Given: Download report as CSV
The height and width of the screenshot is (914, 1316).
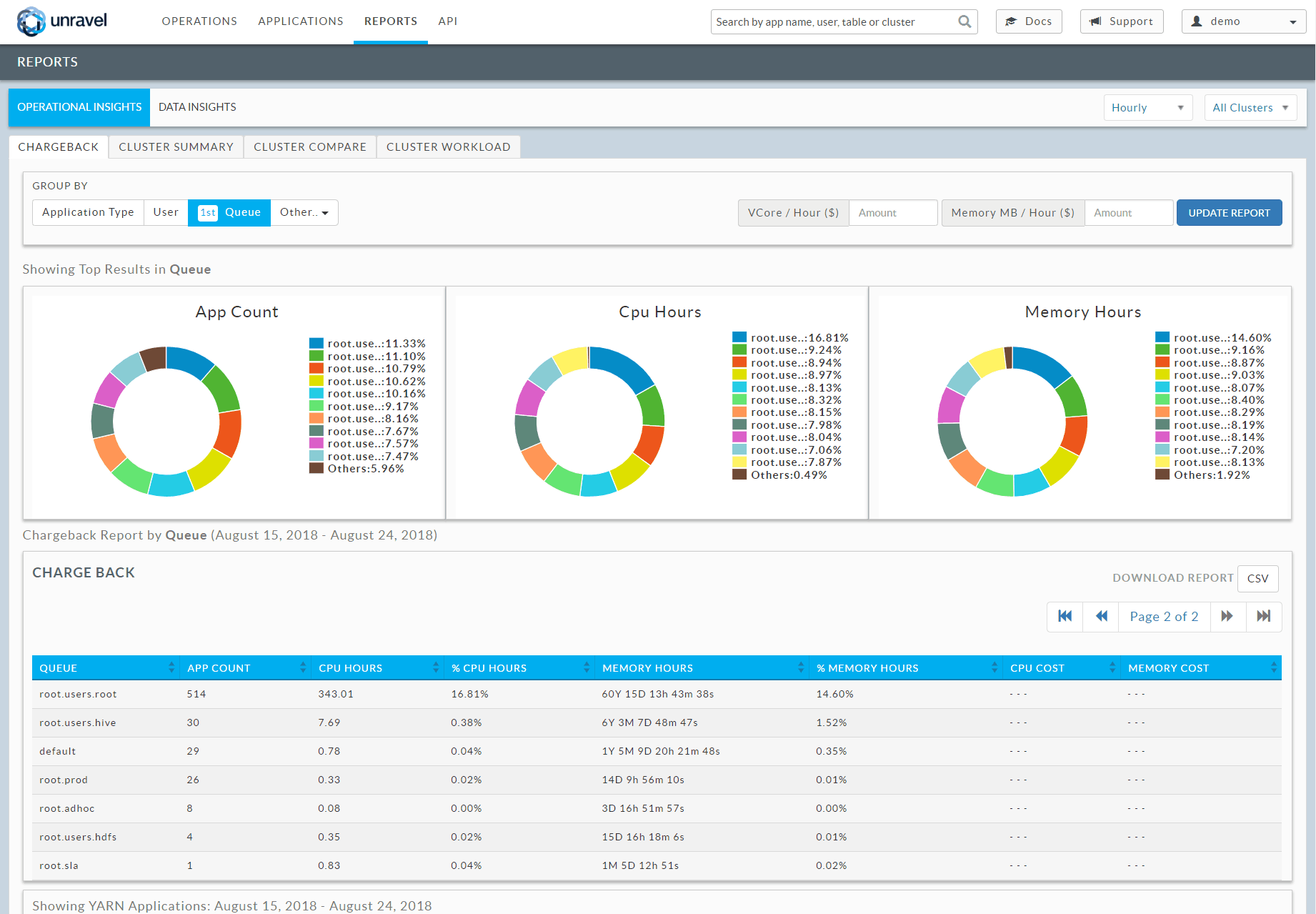Looking at the screenshot, I should pyautogui.click(x=1257, y=578).
